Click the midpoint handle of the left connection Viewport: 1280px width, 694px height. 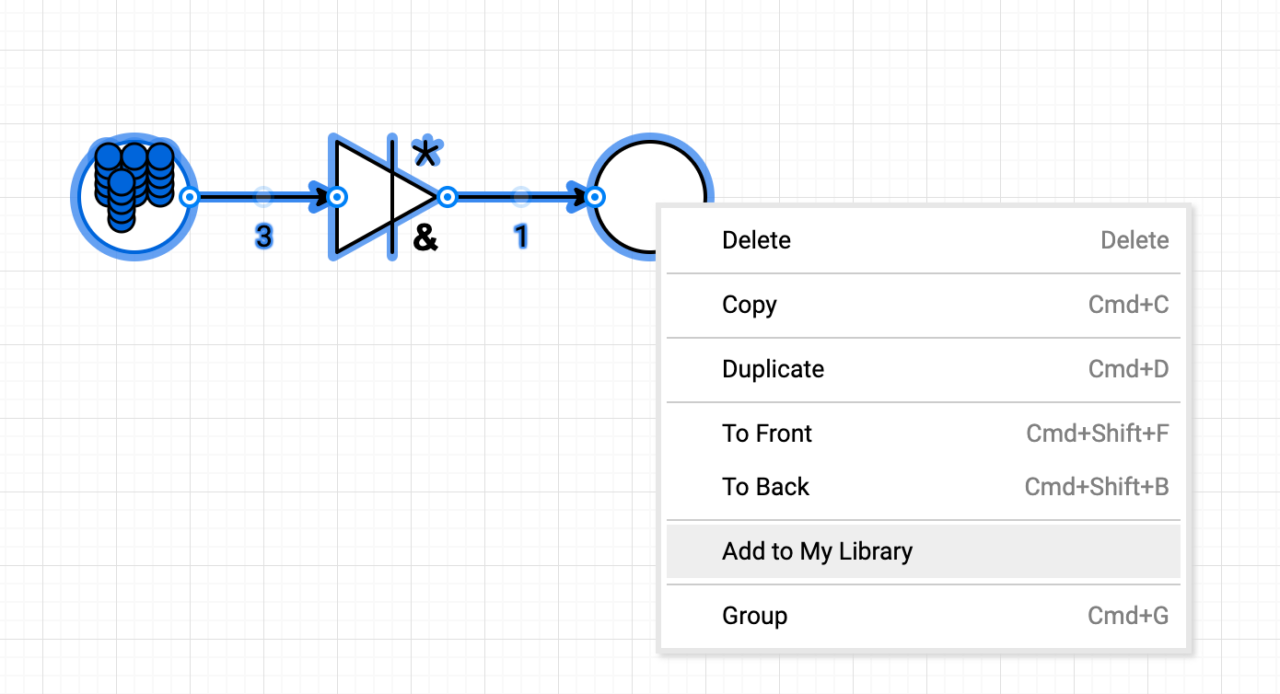[263, 197]
